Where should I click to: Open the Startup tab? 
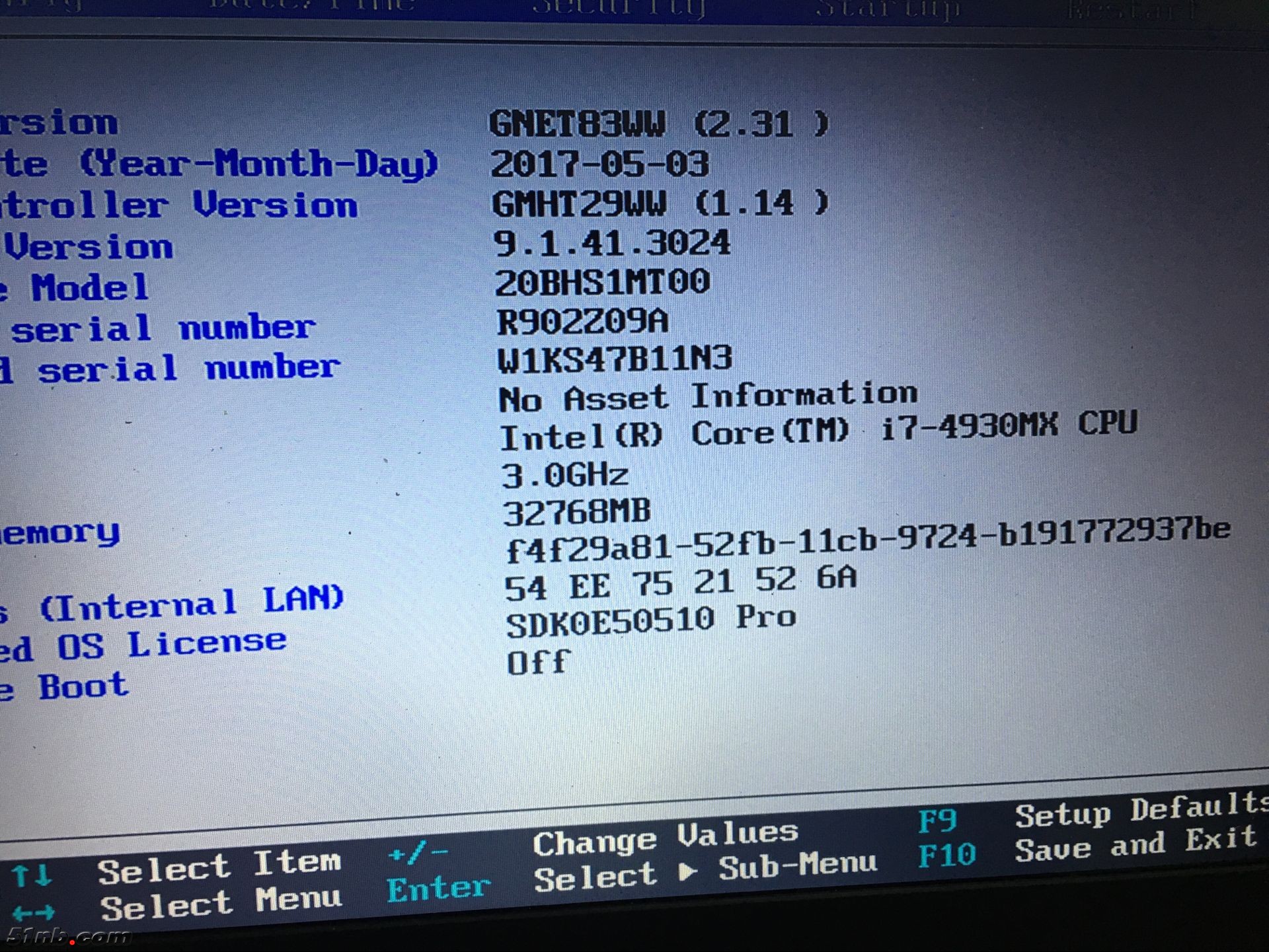click(x=888, y=9)
